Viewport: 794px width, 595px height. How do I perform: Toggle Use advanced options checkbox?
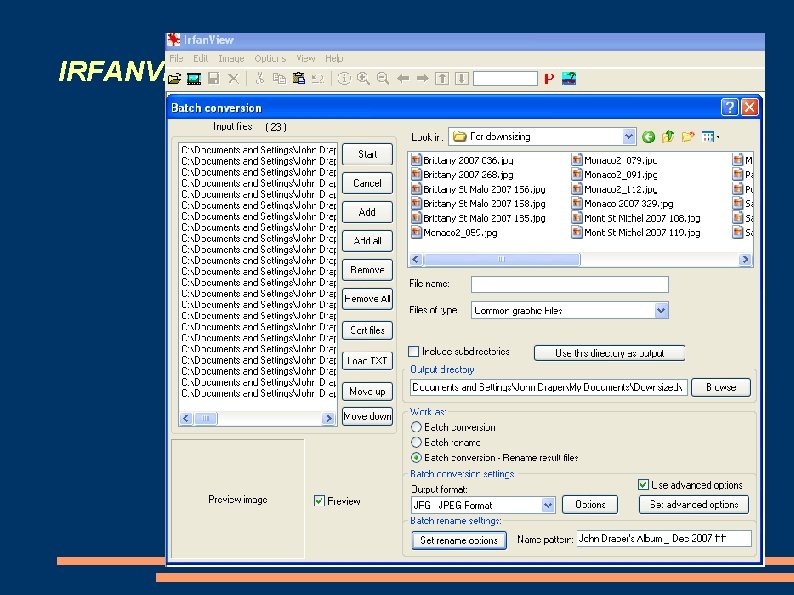pyautogui.click(x=643, y=485)
